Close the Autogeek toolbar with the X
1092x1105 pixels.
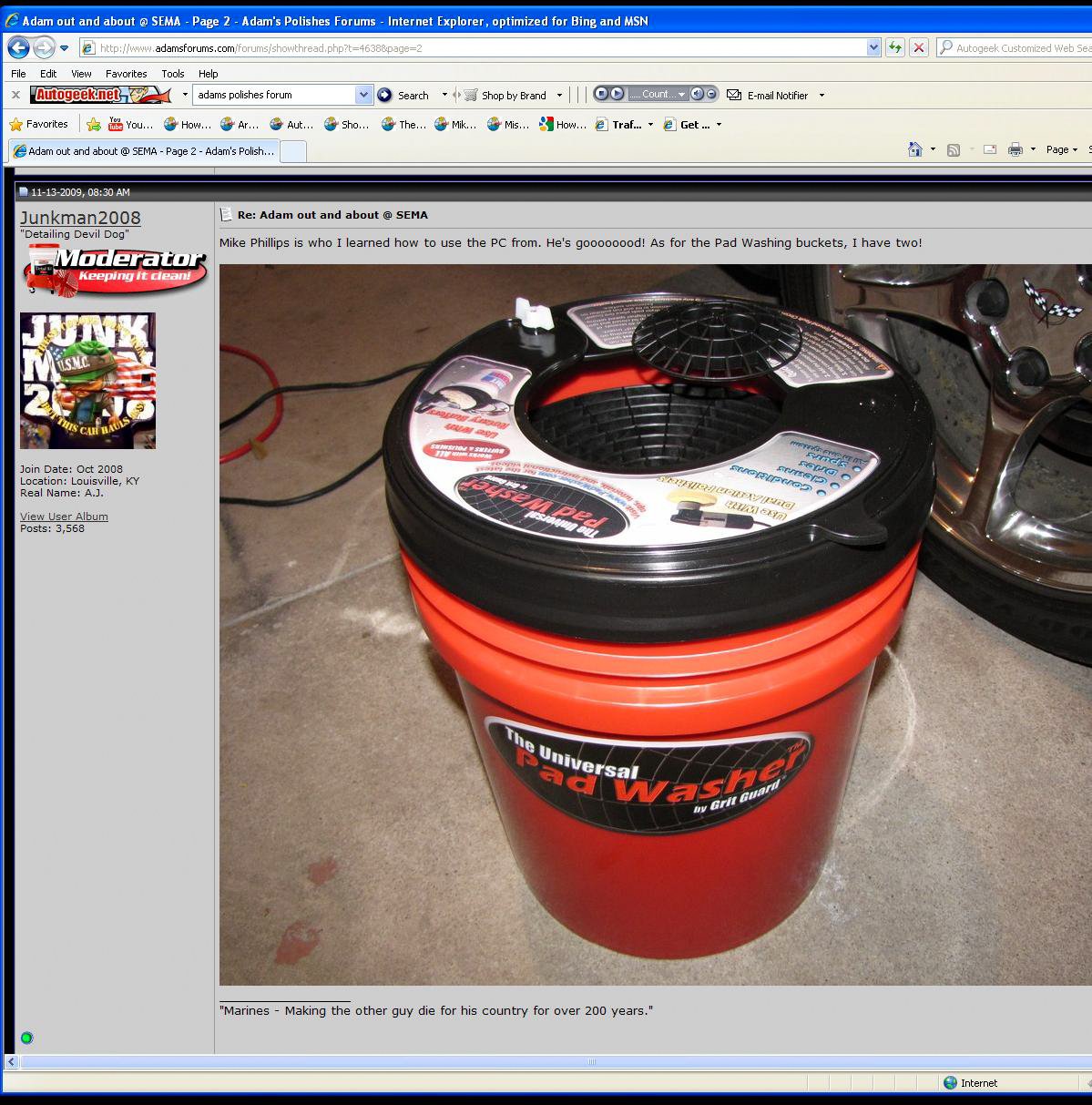[x=15, y=95]
